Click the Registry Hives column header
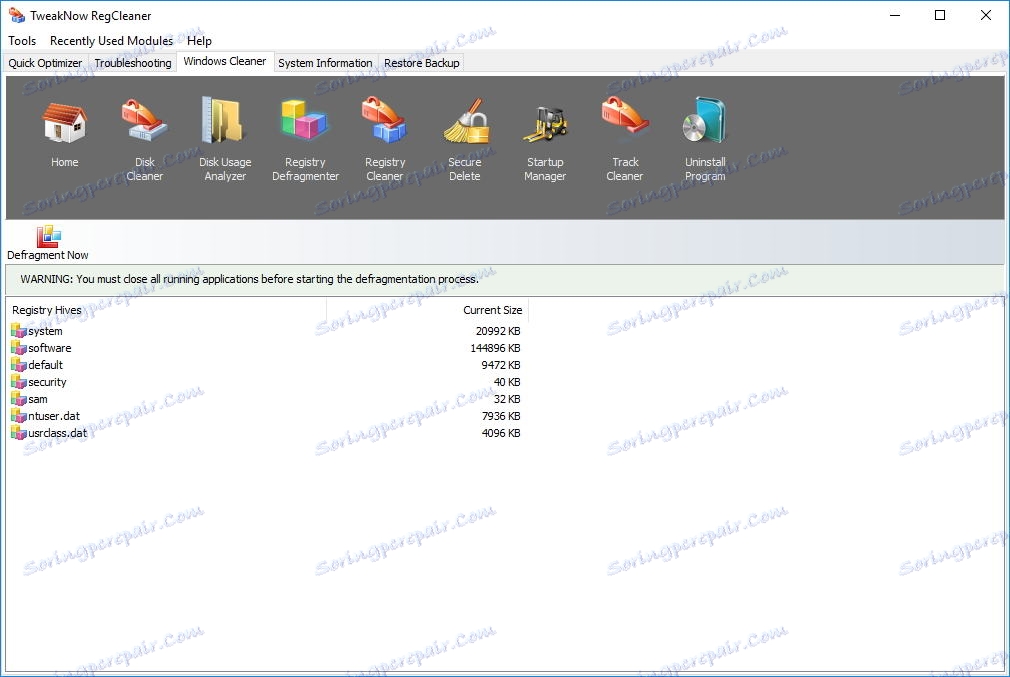The image size is (1010, 677). 166,310
